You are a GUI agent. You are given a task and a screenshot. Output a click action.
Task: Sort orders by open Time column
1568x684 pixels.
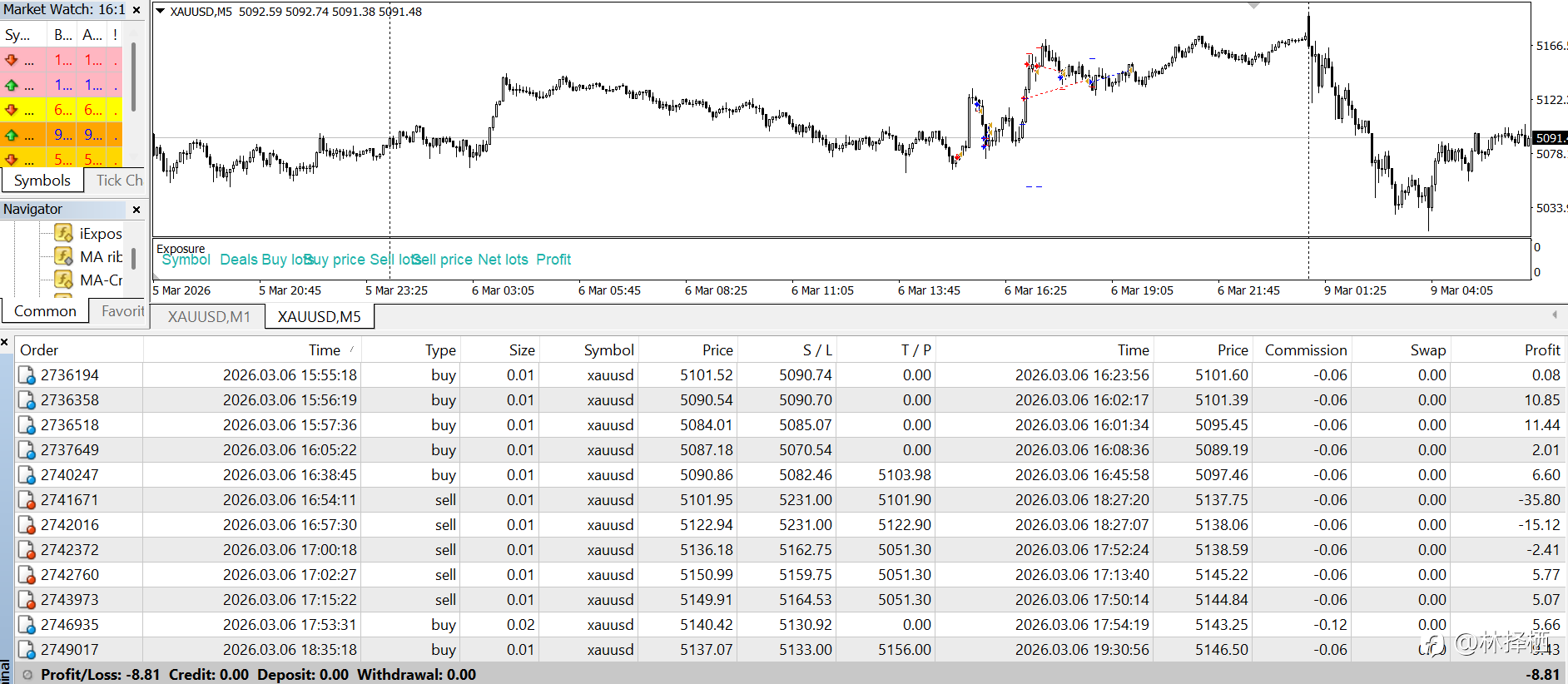pyautogui.click(x=325, y=350)
